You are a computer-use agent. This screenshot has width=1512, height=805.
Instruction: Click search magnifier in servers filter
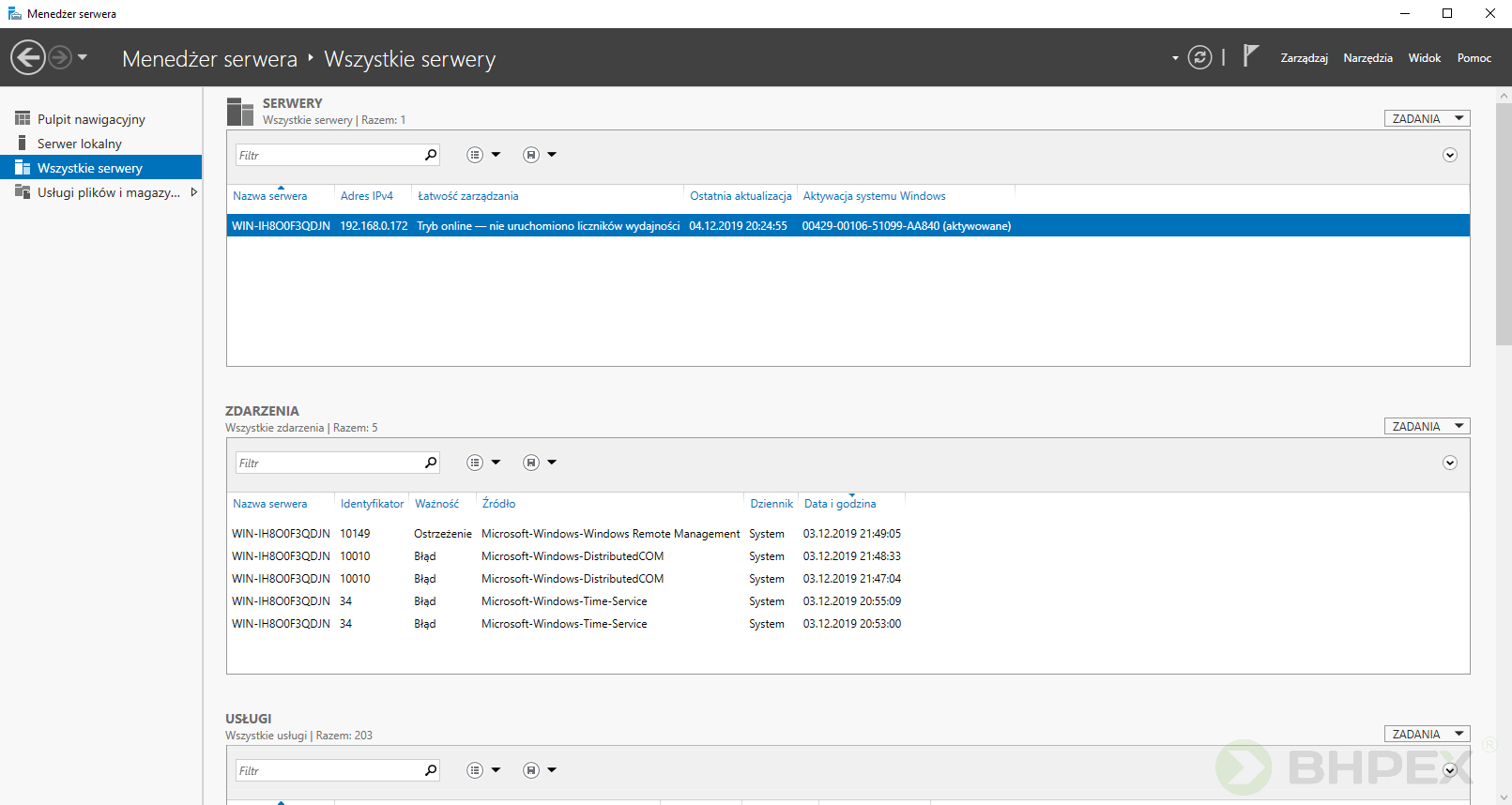[431, 155]
